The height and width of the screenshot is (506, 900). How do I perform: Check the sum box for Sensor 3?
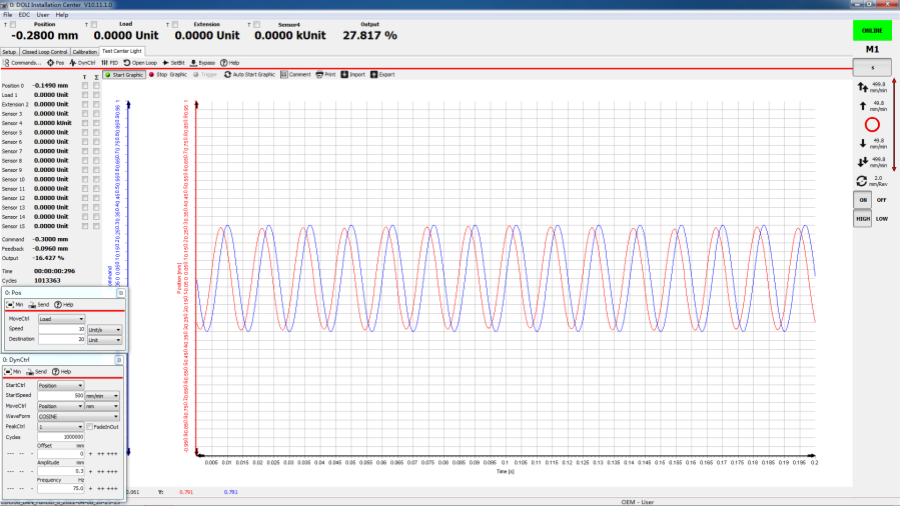point(96,114)
